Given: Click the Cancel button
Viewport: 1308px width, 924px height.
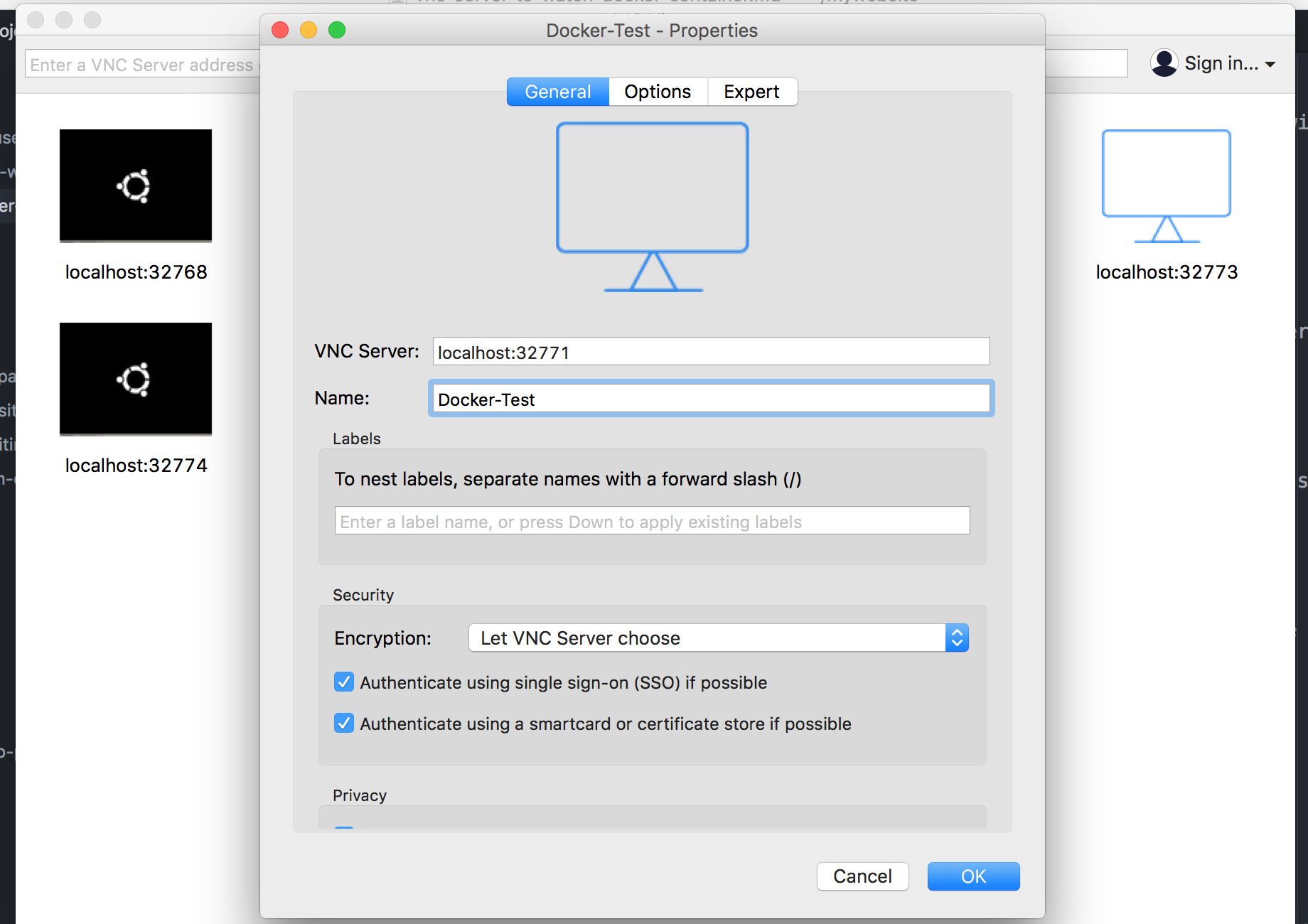Looking at the screenshot, I should pos(862,876).
